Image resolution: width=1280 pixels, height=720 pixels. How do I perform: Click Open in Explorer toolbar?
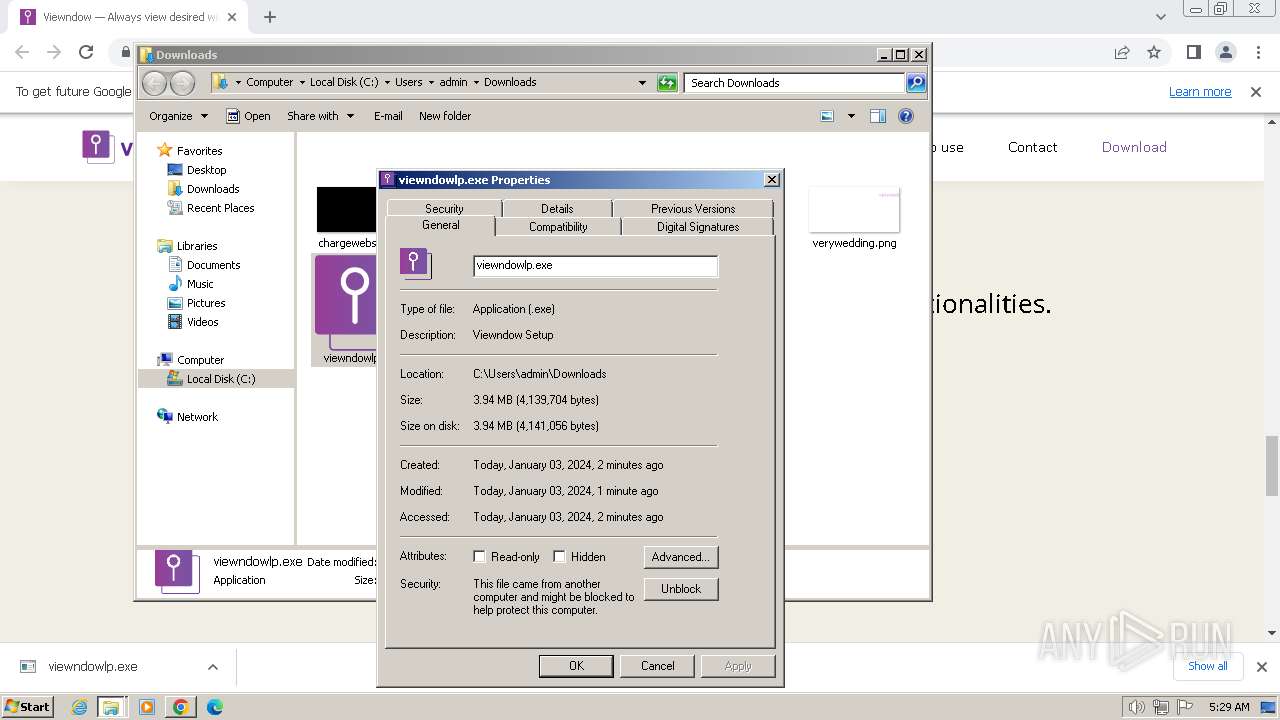248,116
